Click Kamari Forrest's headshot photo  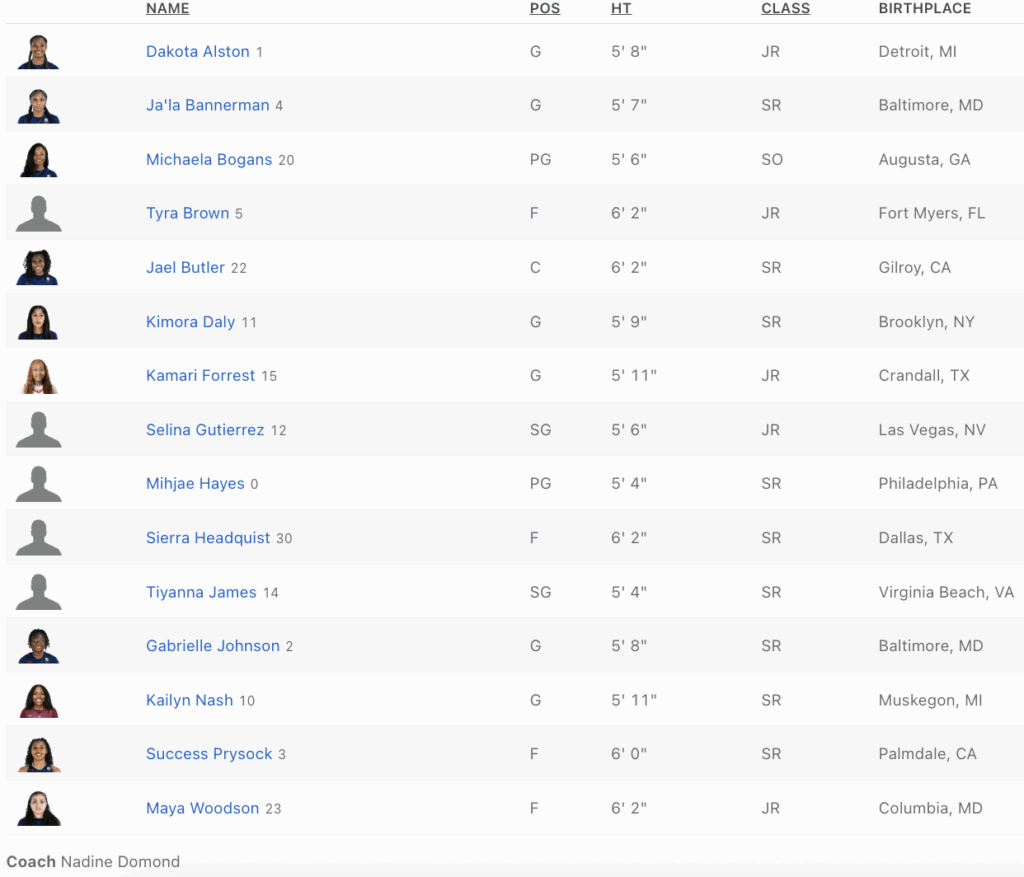click(x=39, y=376)
